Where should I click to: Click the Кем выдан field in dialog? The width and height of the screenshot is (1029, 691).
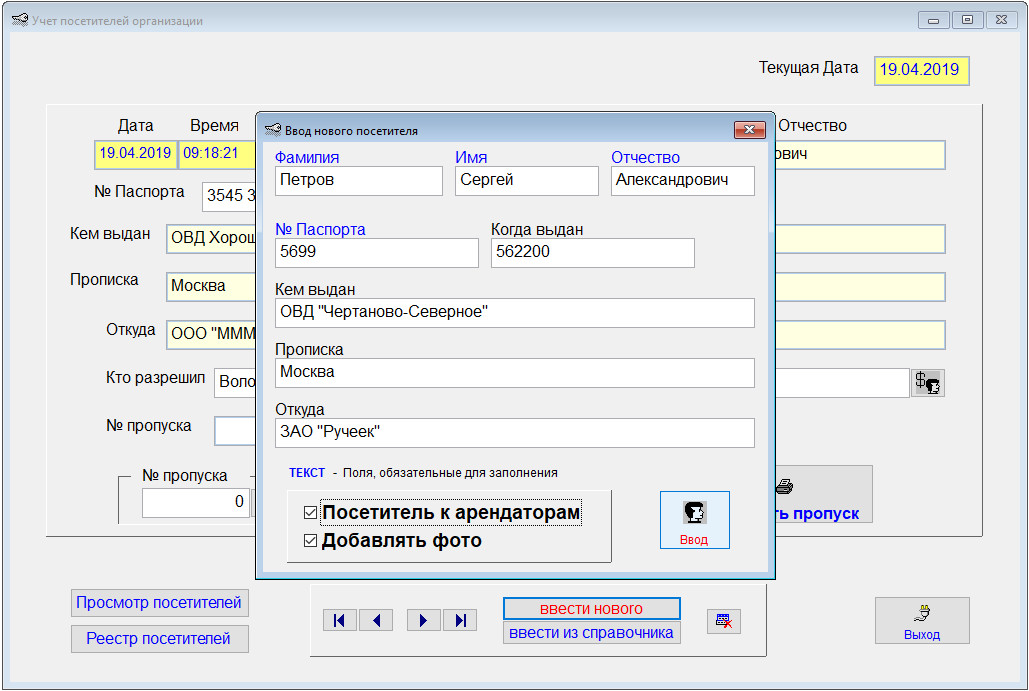coord(514,313)
